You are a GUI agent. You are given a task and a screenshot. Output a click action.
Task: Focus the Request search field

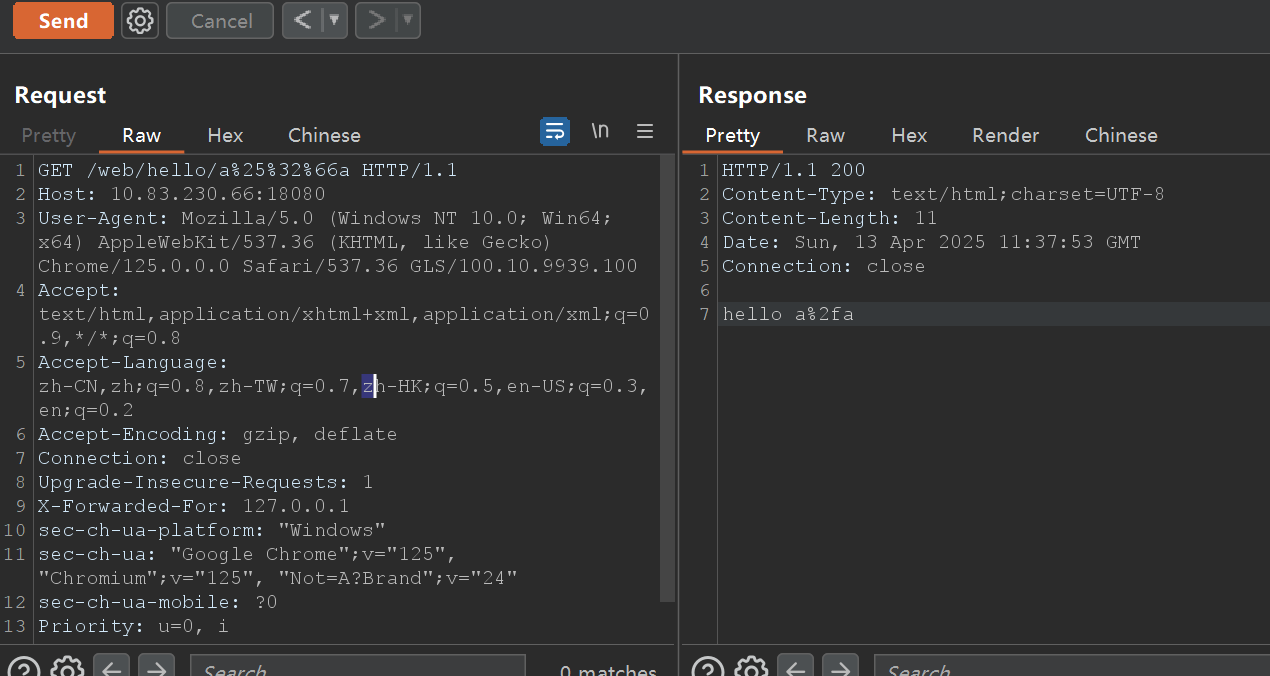tap(357, 667)
